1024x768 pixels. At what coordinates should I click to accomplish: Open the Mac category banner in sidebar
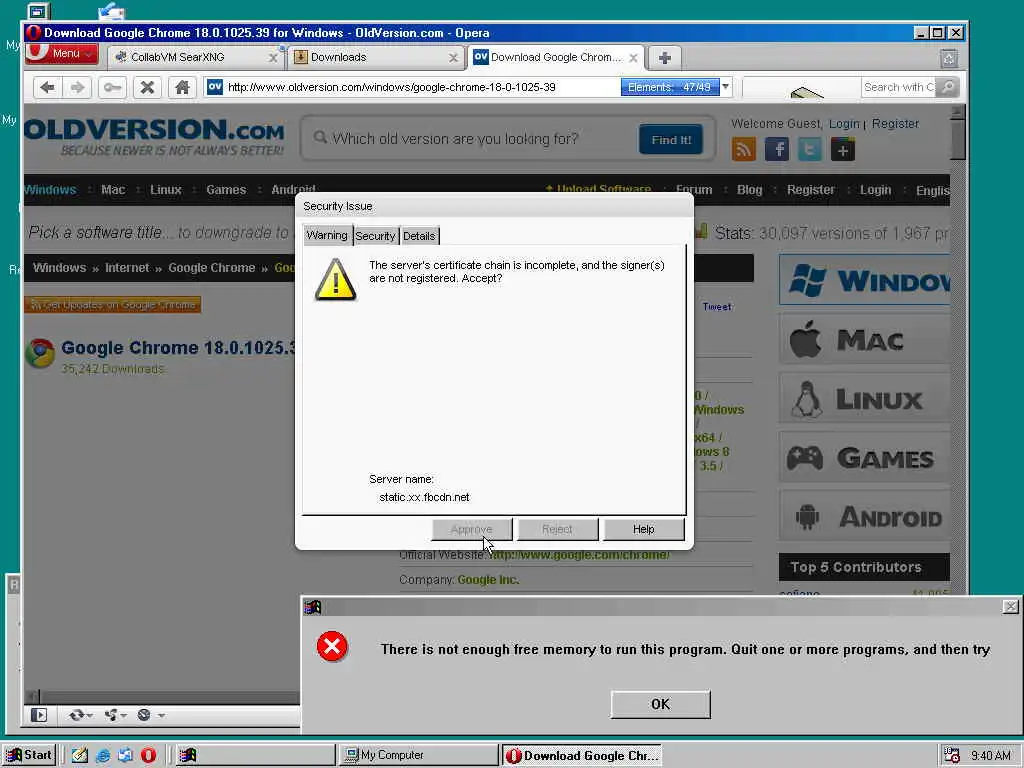(x=865, y=339)
